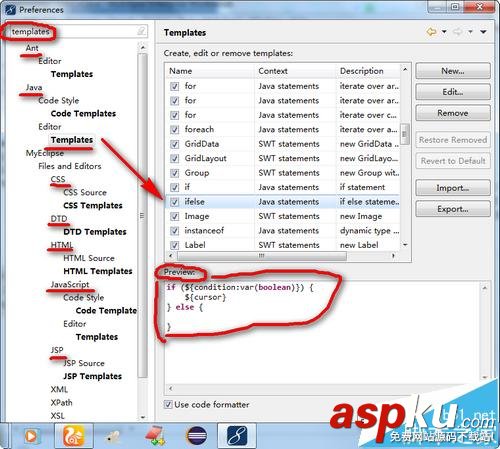This screenshot has width=500, height=449.
Task: Uncheck the GridLayout template checkbox
Action: pyautogui.click(x=174, y=158)
